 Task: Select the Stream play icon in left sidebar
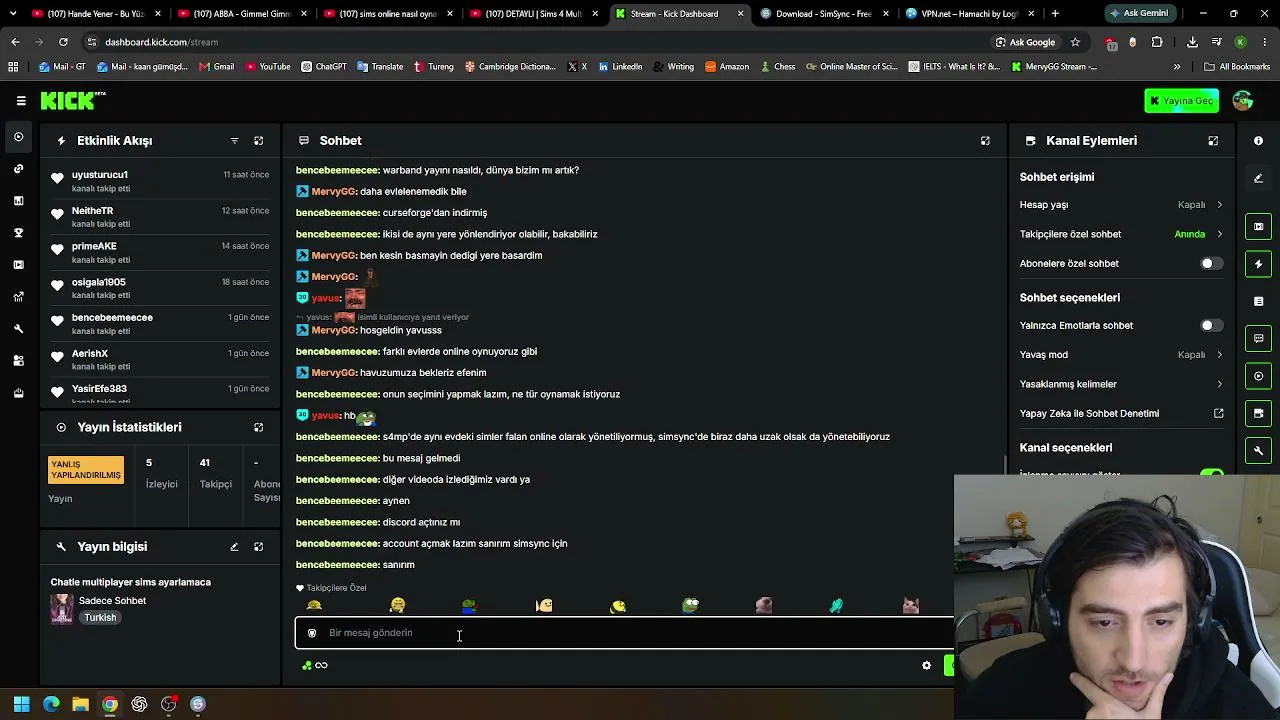pos(19,137)
